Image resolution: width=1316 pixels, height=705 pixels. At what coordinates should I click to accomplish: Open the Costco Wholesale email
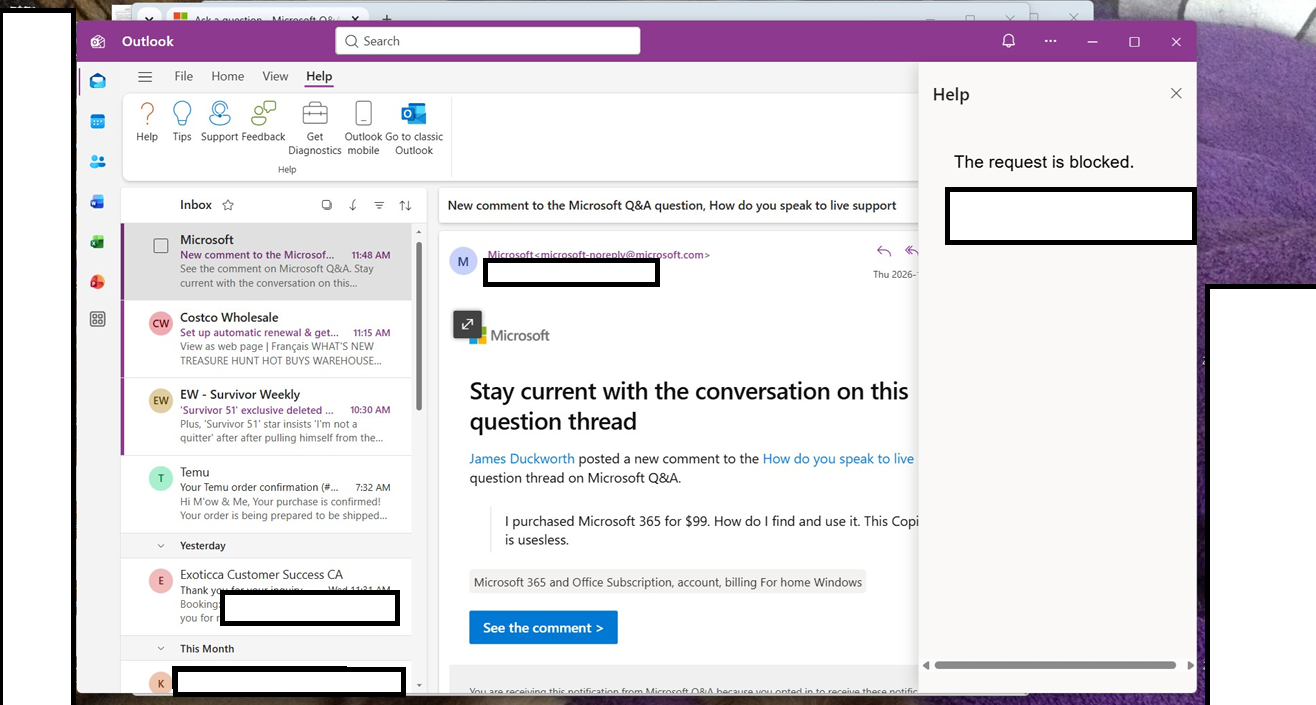pyautogui.click(x=266, y=339)
